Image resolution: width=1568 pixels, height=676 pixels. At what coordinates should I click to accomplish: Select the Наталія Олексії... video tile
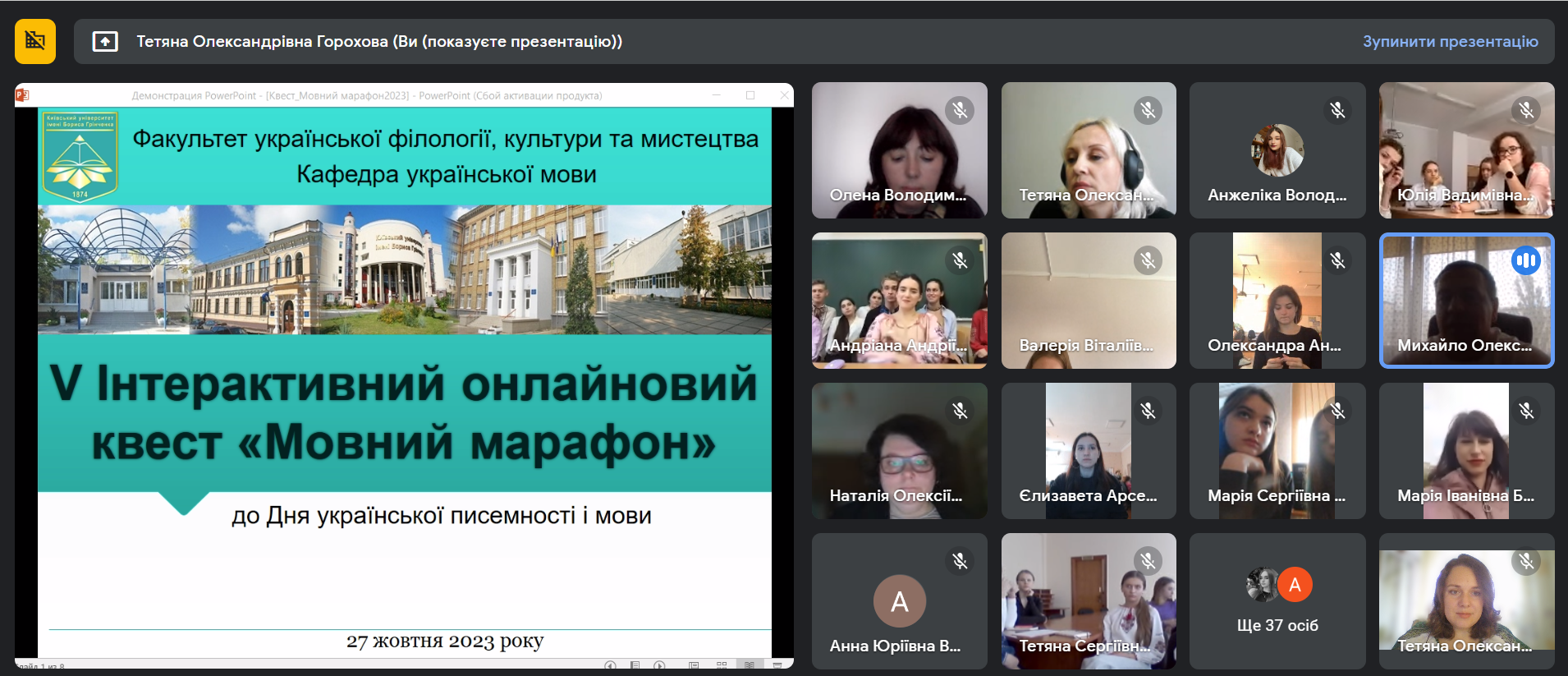pos(899,451)
